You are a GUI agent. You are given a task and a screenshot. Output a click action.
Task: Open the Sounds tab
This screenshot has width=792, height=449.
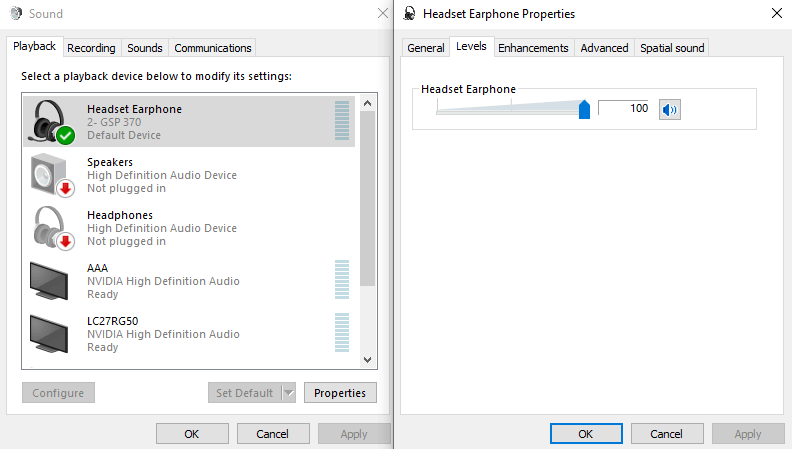[145, 48]
